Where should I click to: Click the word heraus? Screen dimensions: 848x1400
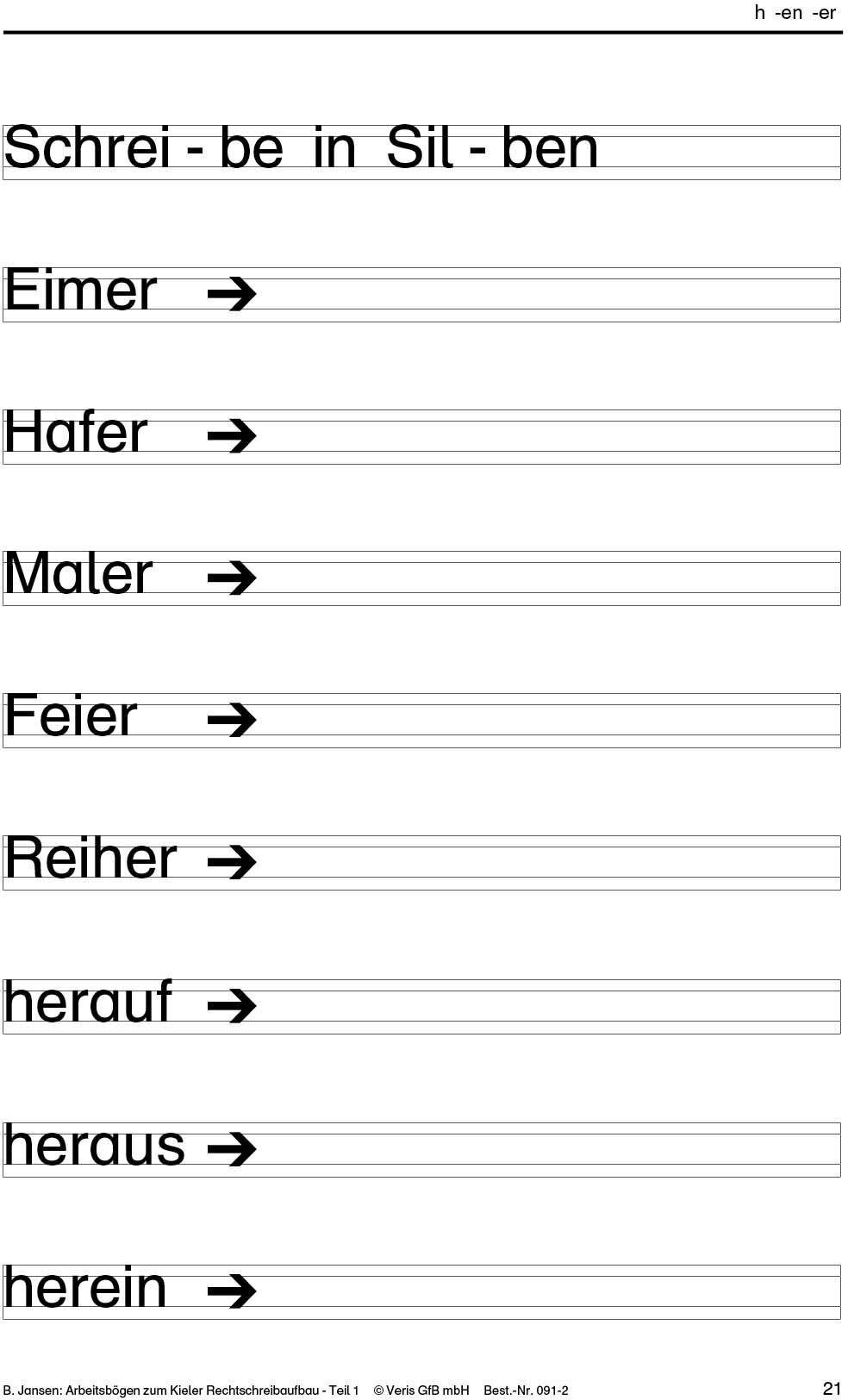pos(94,1146)
